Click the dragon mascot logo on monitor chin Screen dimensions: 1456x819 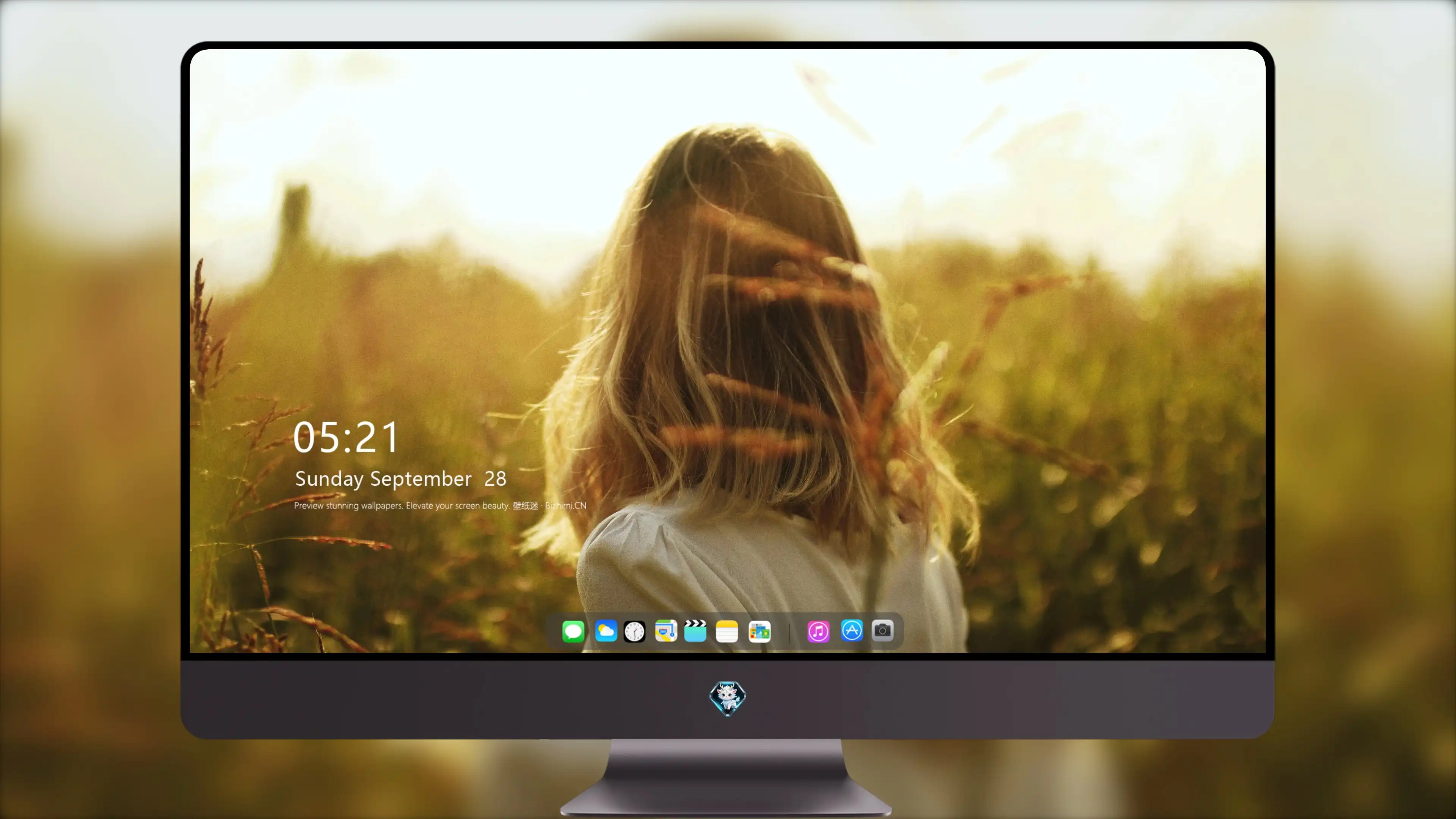pos(728,698)
